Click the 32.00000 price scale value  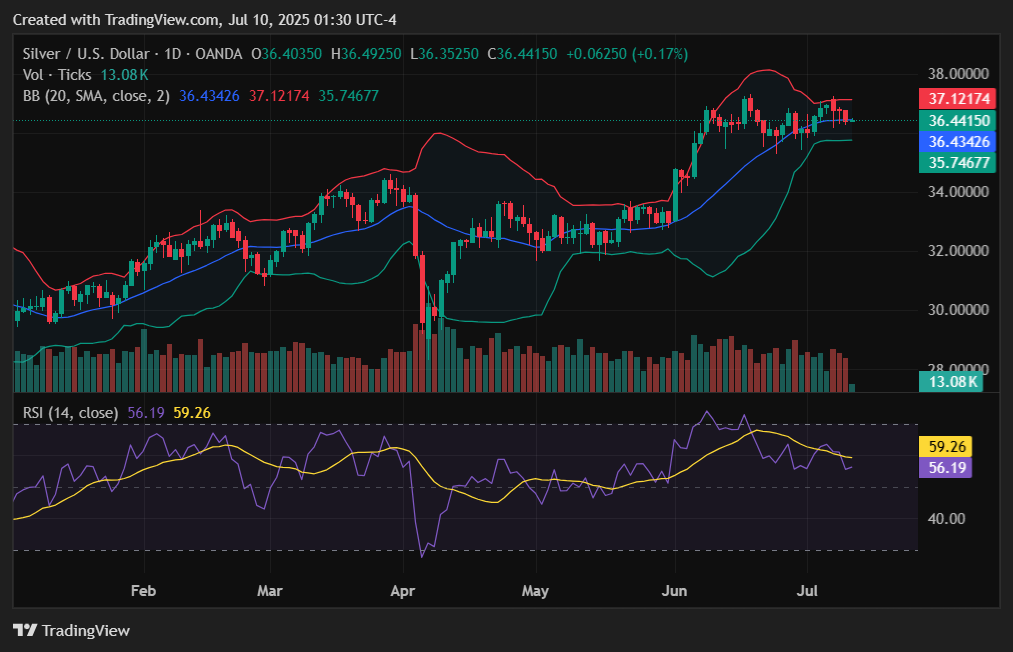(x=958, y=251)
